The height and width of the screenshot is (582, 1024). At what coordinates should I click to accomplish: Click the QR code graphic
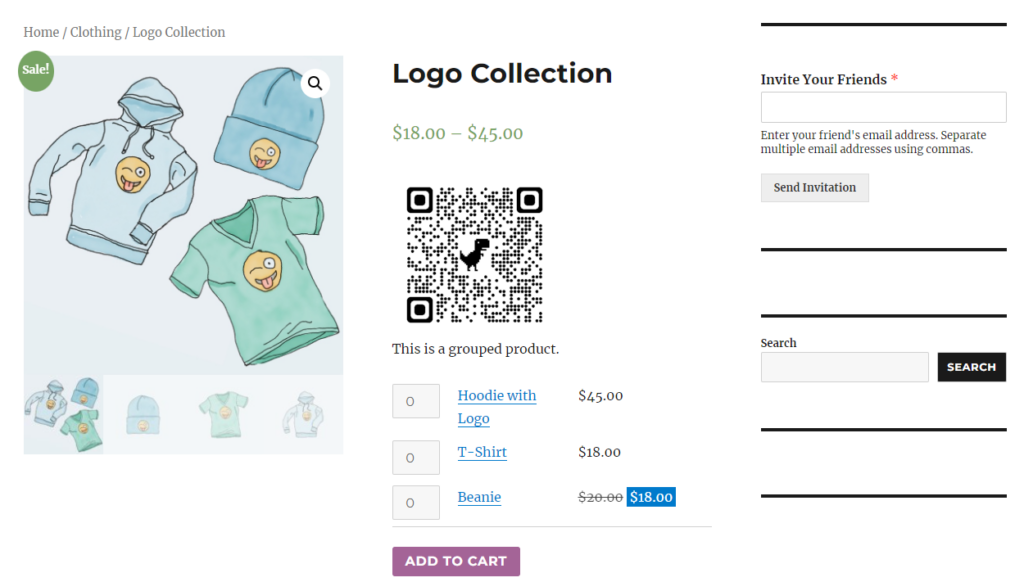point(475,253)
